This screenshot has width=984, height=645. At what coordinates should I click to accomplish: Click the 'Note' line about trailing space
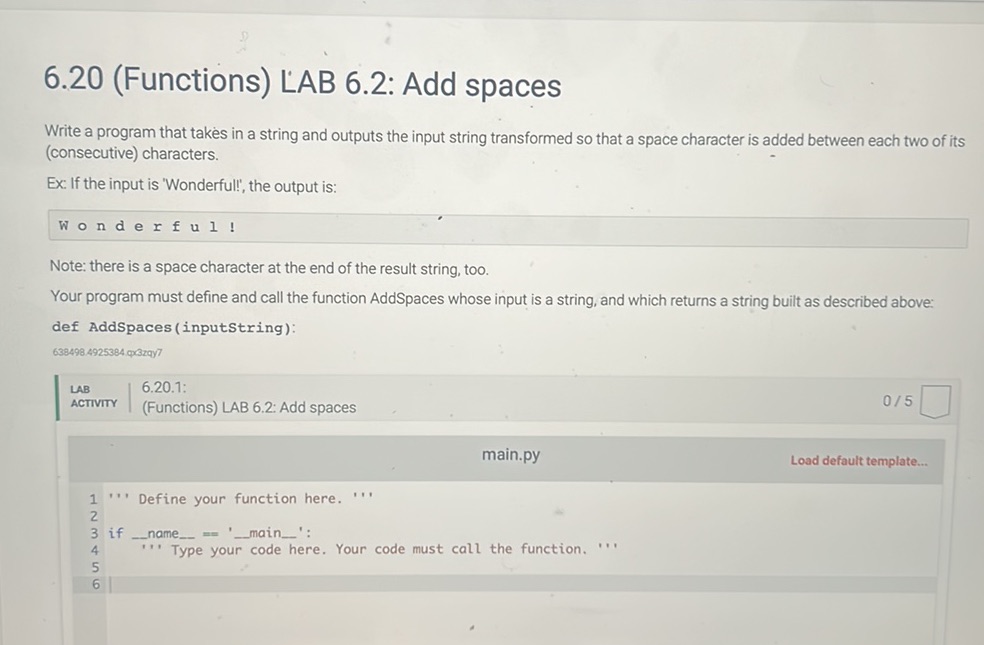coord(265,268)
